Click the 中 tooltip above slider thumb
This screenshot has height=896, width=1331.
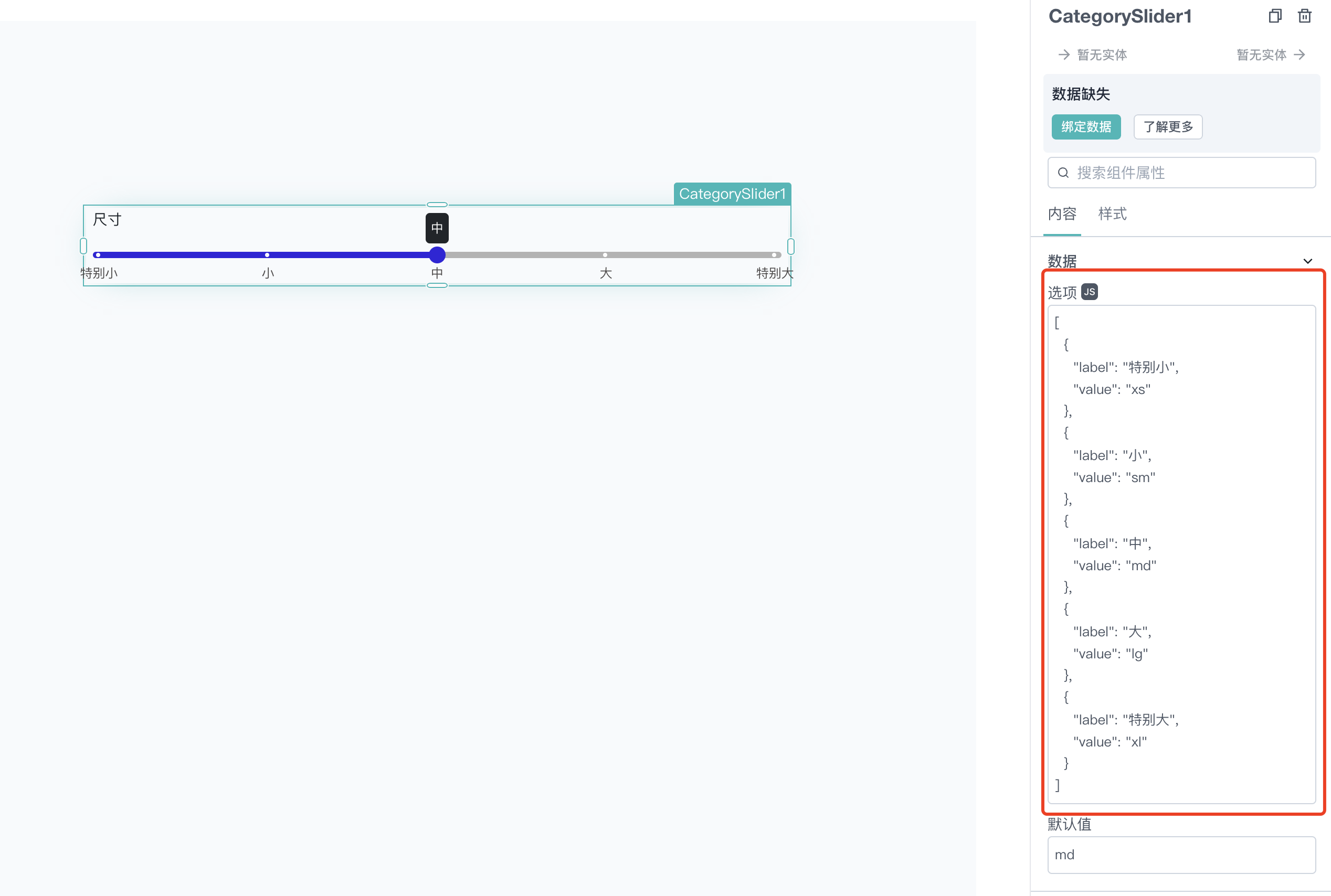[437, 228]
